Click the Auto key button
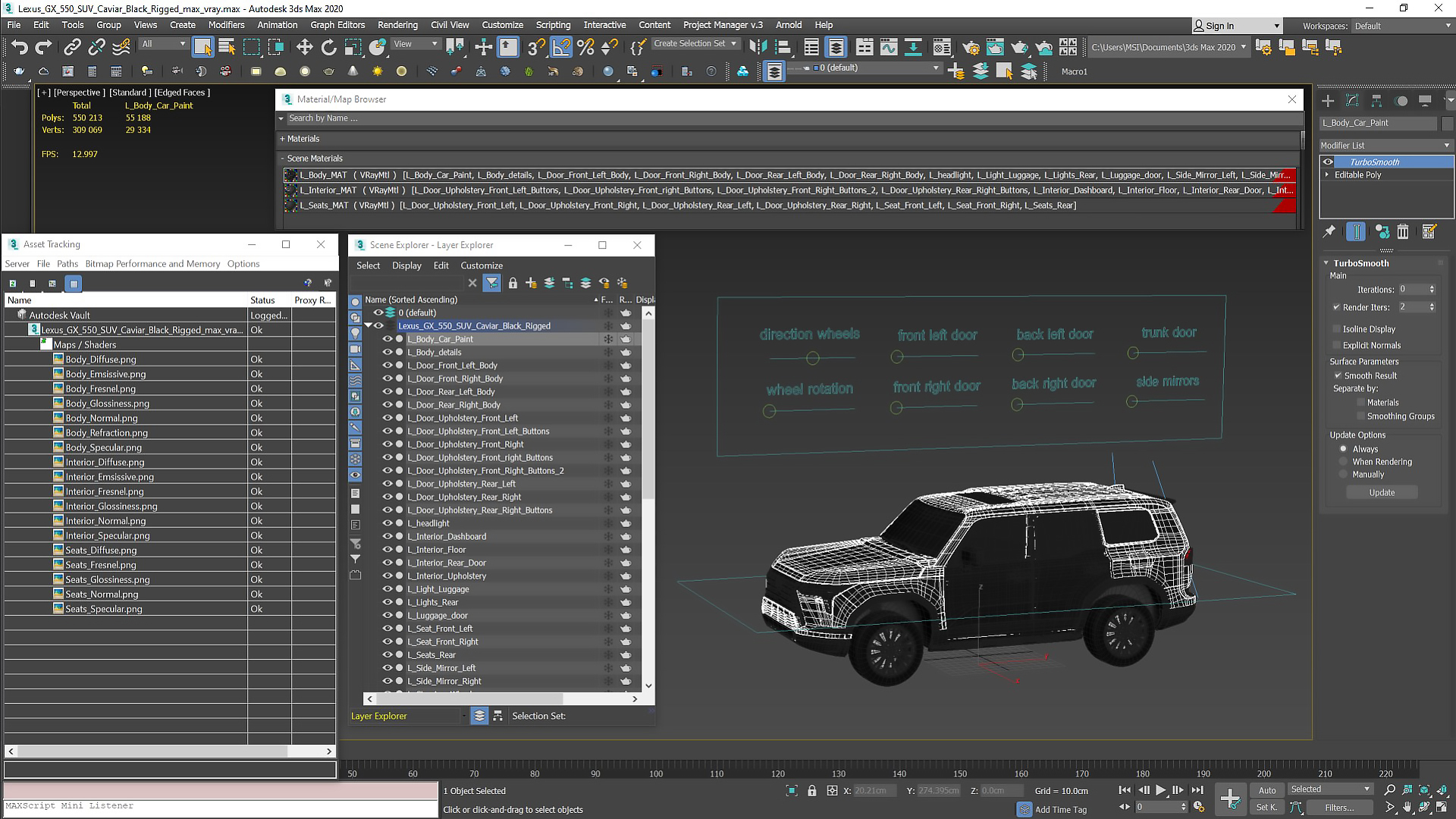Screen dimensions: 1456x819 point(1267,789)
